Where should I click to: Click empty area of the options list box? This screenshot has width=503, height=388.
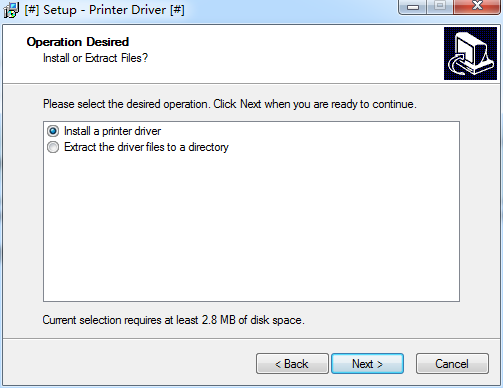(x=251, y=227)
